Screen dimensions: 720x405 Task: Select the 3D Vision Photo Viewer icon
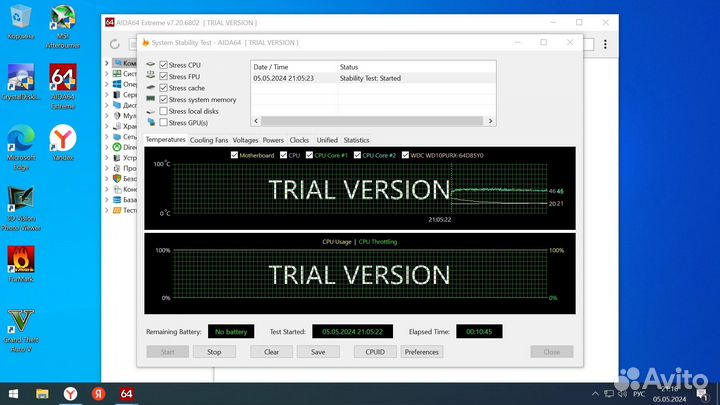(21, 208)
